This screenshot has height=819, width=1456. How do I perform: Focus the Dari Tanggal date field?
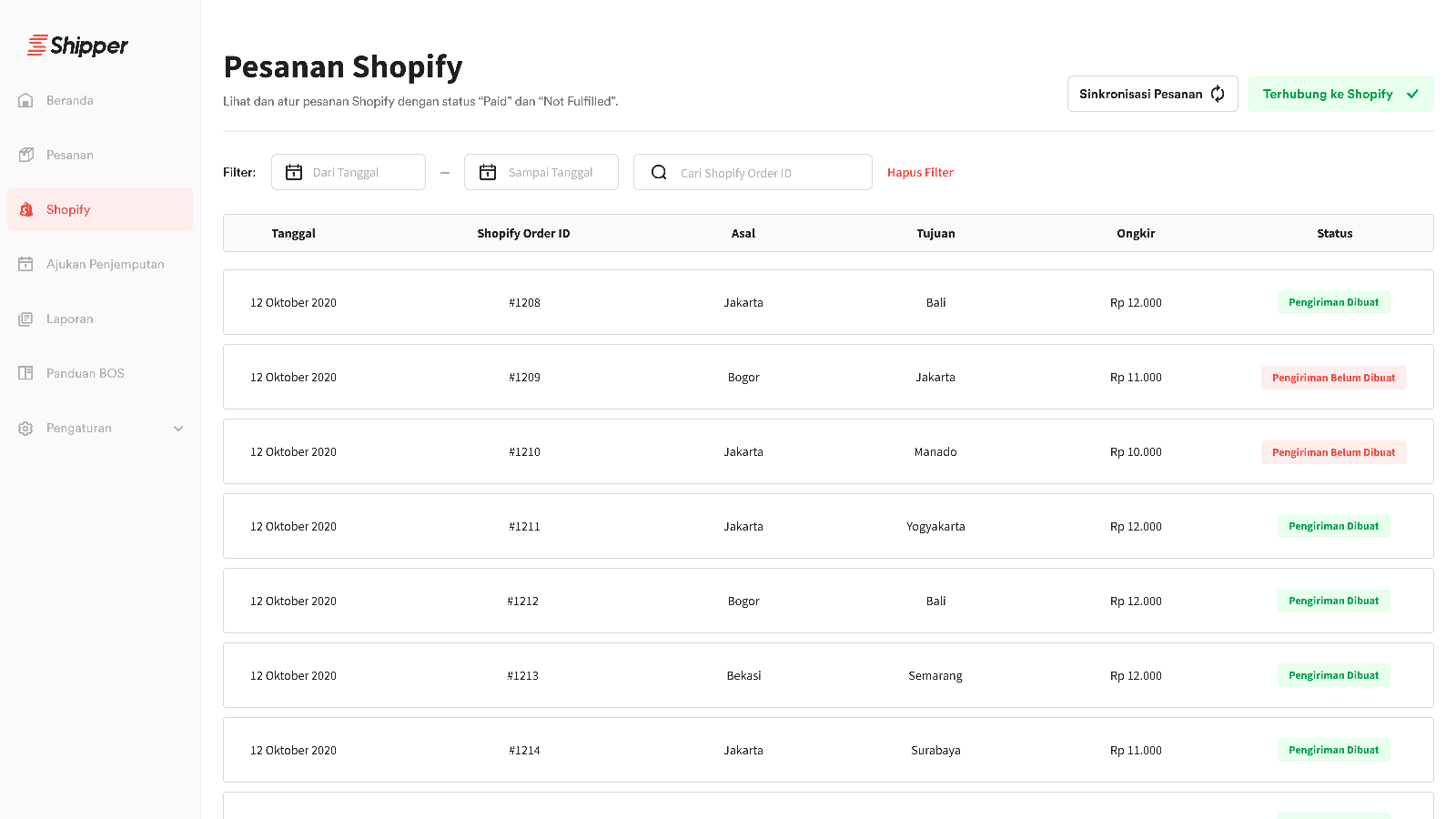click(349, 172)
